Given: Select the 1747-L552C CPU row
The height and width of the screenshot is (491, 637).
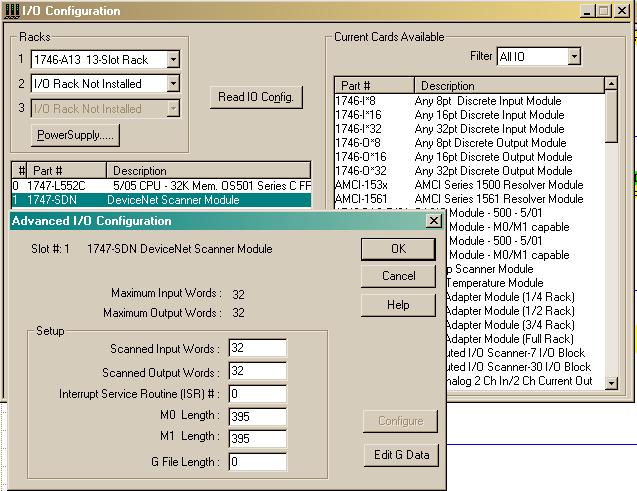Looking at the screenshot, I should [x=161, y=186].
